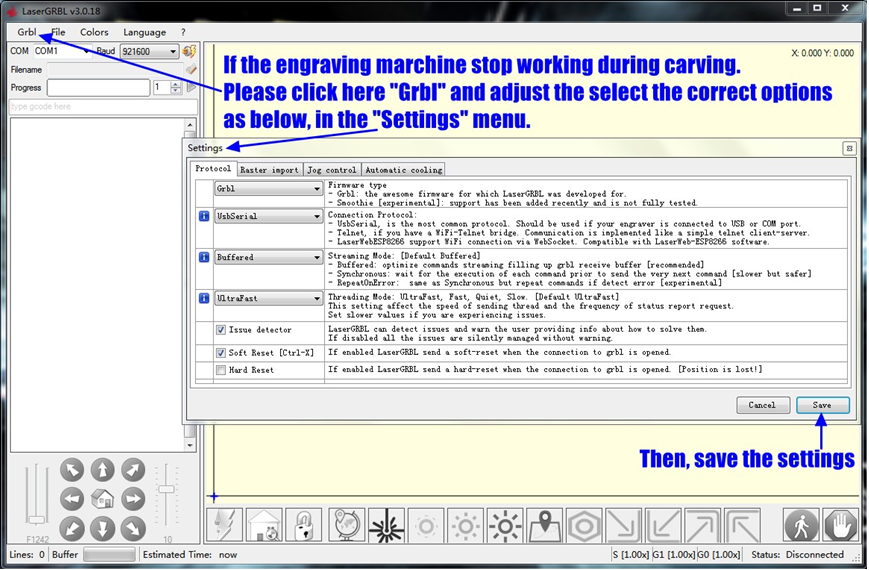The image size is (869, 570).
Task: Jog diagonally down-right arrow button
Action: coord(133,528)
